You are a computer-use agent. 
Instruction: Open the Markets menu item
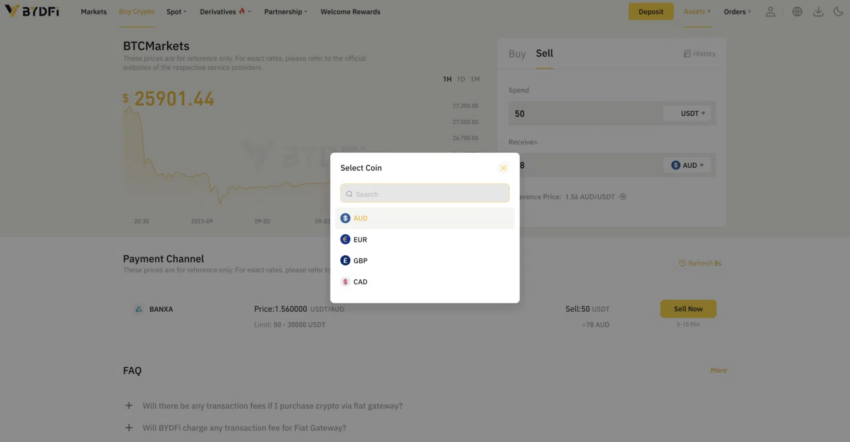point(93,11)
